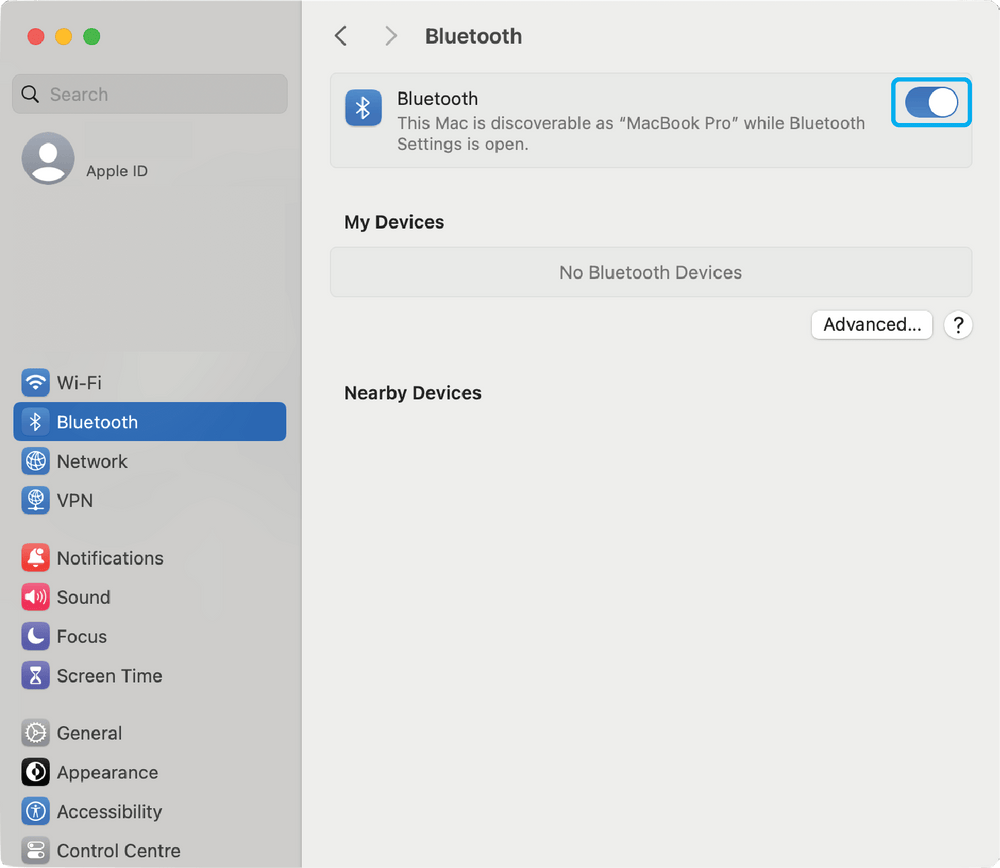Turn off the Bluetooth toggle switch
Image resolution: width=1000 pixels, height=868 pixels.
931,102
